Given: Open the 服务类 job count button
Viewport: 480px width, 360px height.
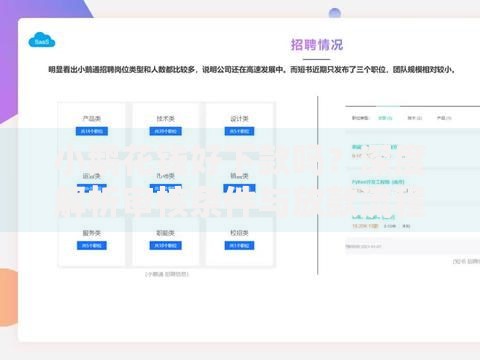Looking at the screenshot, I should click(92, 246).
